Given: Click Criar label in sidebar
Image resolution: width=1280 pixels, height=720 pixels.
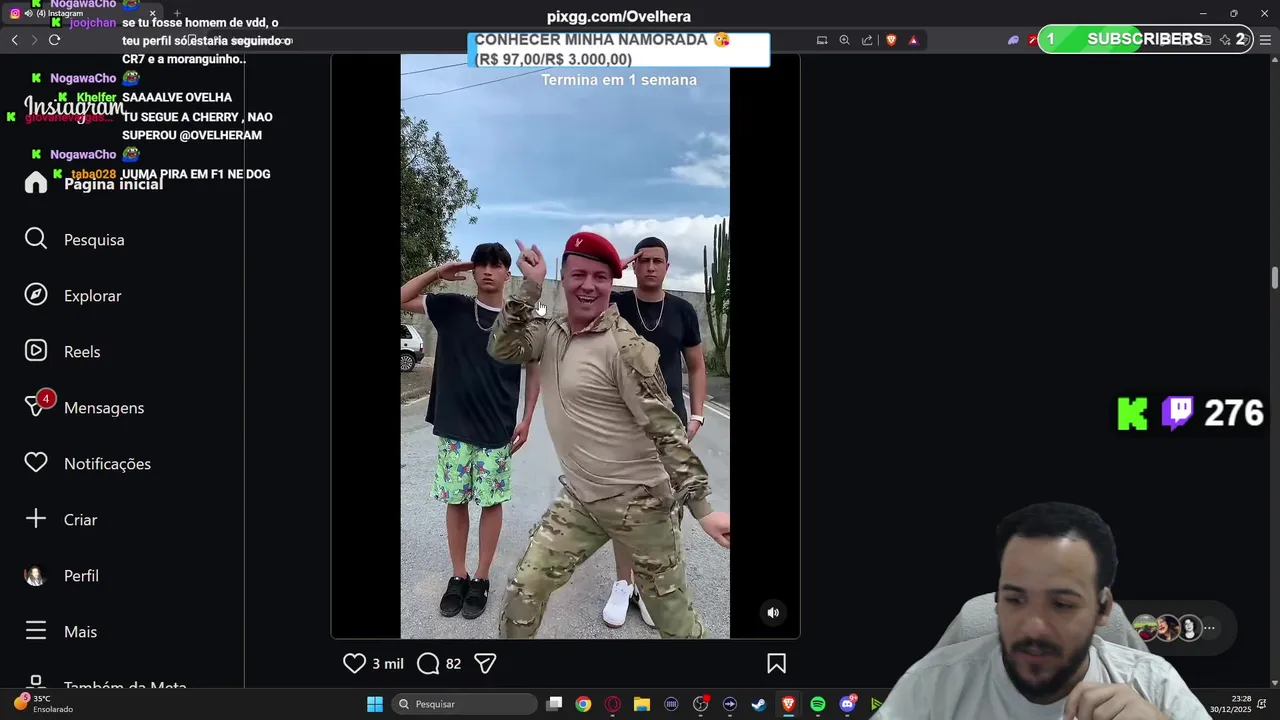Looking at the screenshot, I should coord(80,520).
